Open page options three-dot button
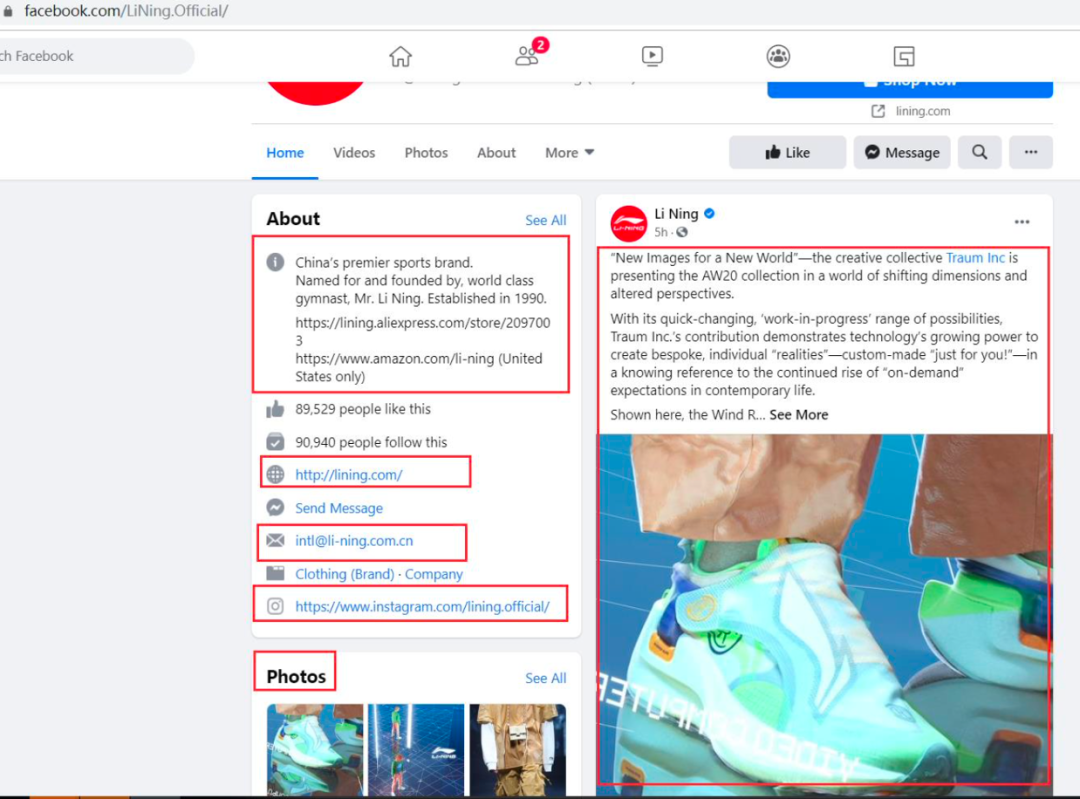Image resolution: width=1080 pixels, height=799 pixels. [1030, 152]
